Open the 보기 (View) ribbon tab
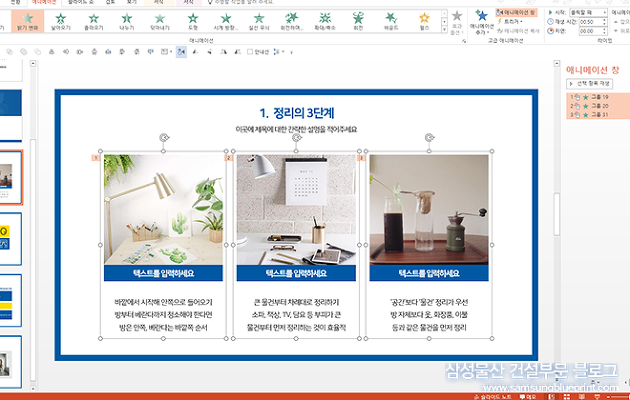 (131, 2)
